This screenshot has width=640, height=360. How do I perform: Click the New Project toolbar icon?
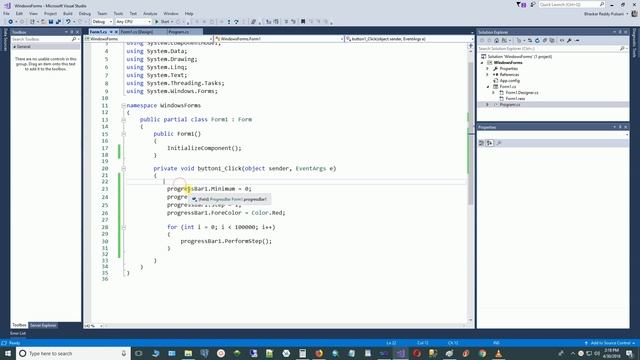coord(32,22)
